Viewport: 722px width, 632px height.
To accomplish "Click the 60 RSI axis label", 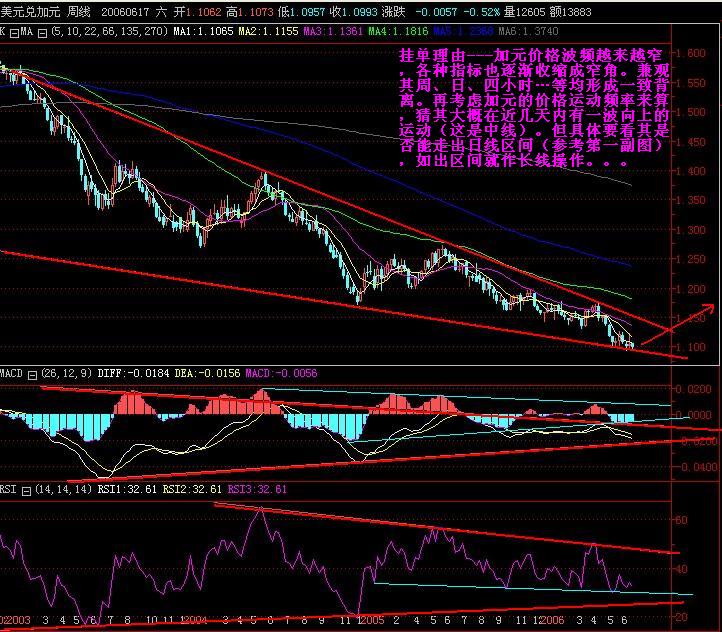I will [681, 520].
